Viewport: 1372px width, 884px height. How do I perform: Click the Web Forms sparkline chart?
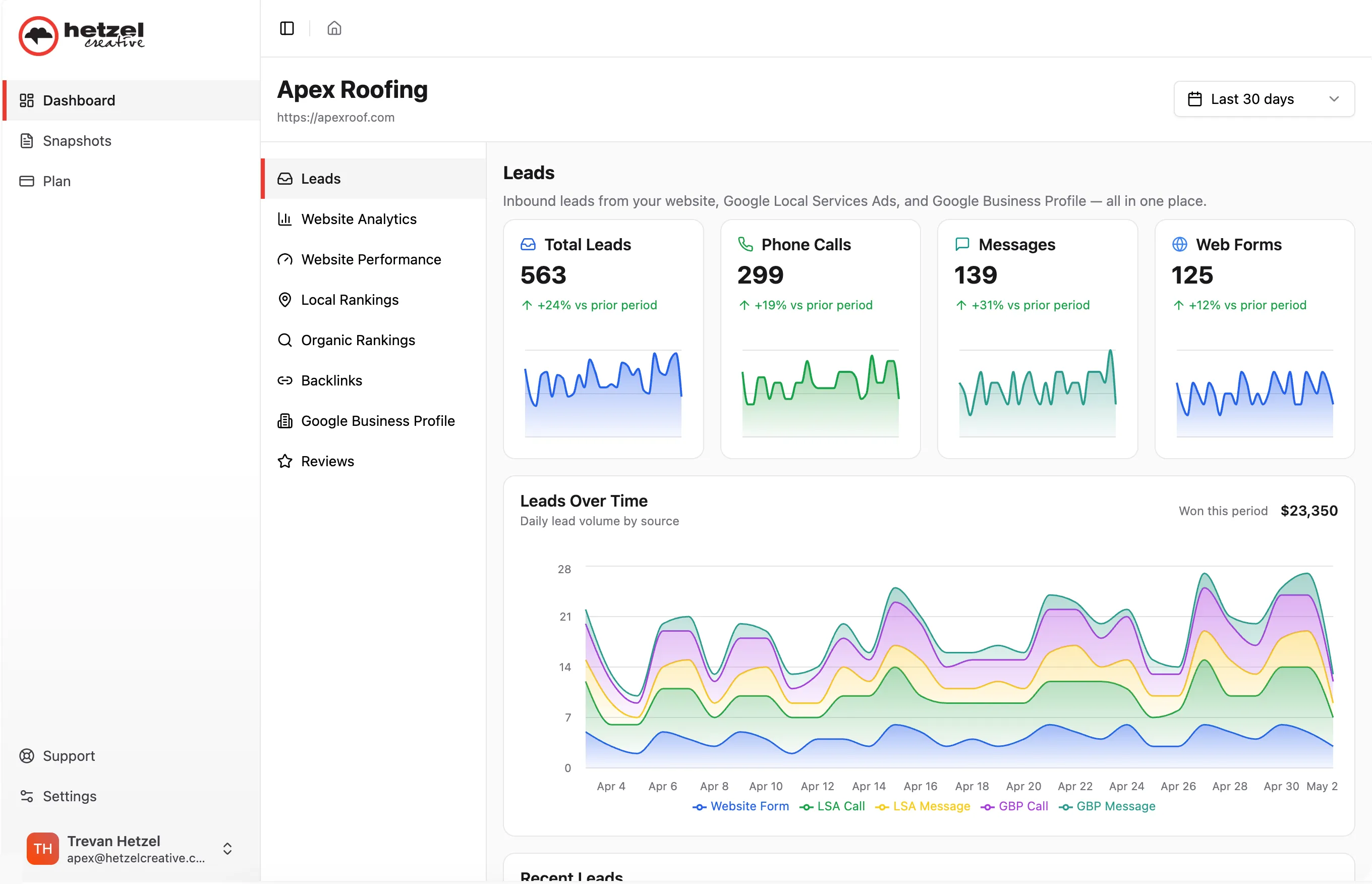[x=1254, y=394]
